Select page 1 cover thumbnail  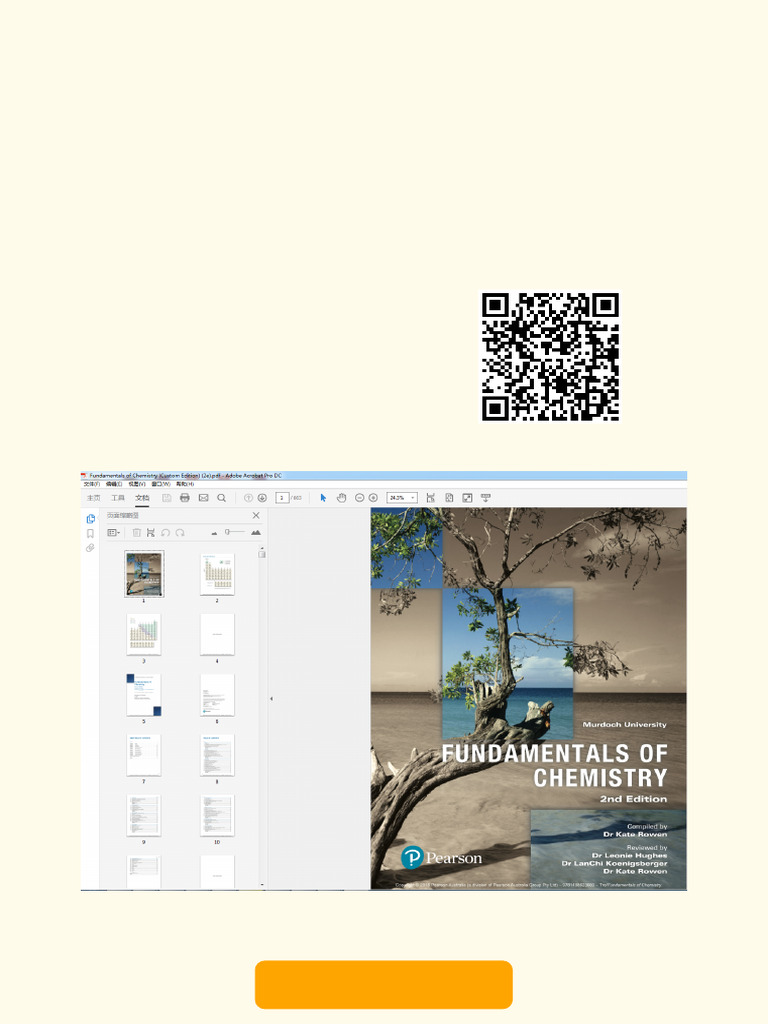144,574
